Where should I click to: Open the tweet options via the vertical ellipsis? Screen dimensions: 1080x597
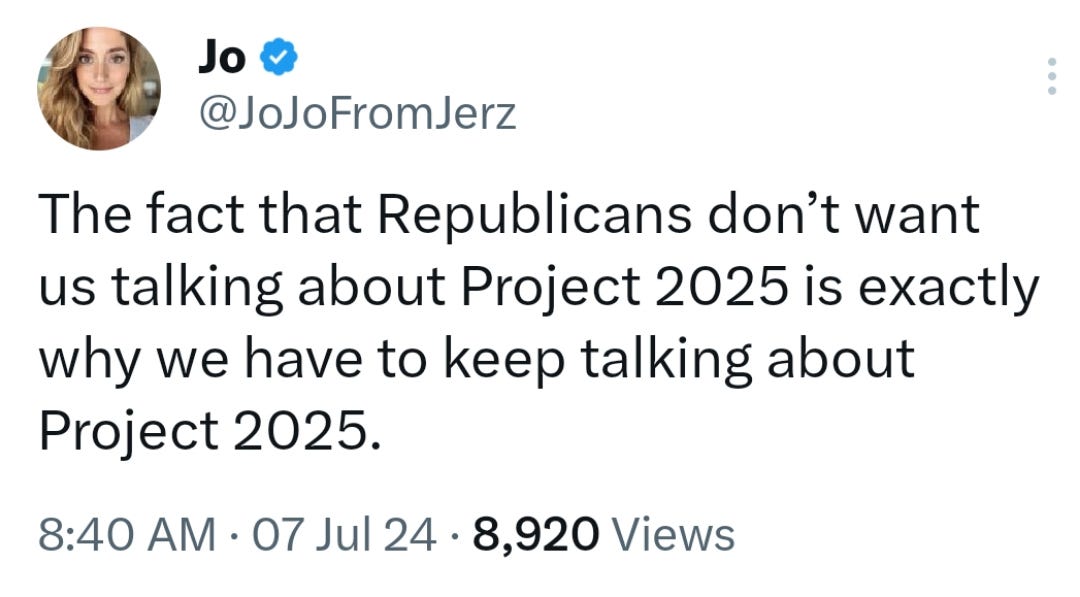click(1052, 75)
